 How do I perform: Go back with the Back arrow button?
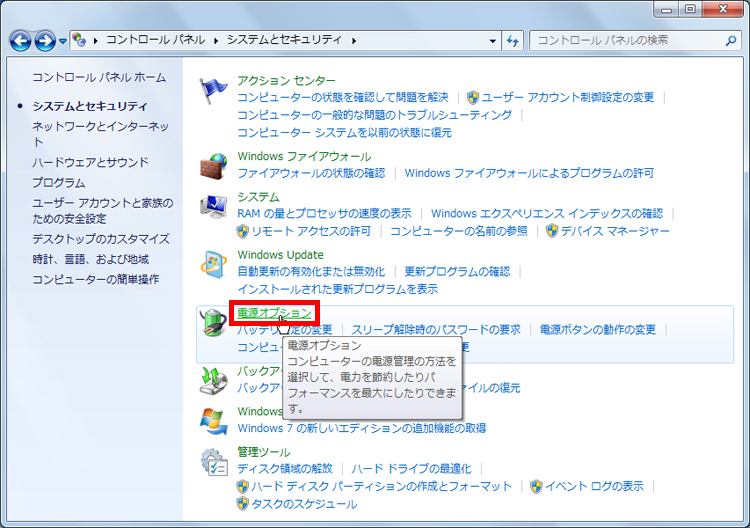tap(21, 41)
